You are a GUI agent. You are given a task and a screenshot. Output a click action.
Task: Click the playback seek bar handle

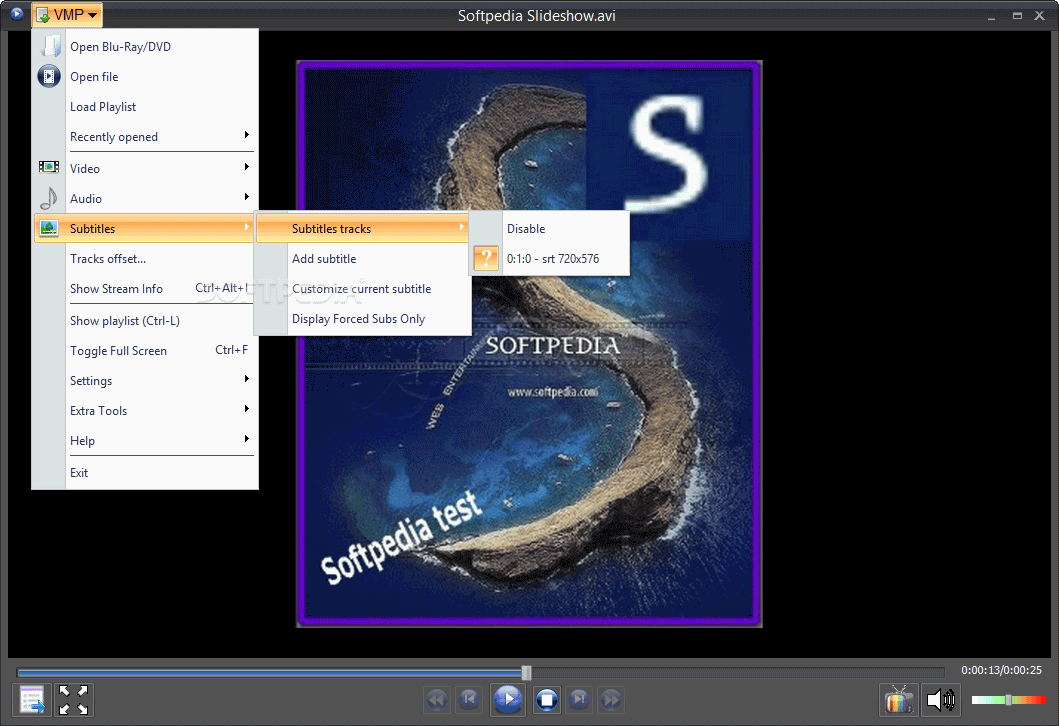click(x=526, y=672)
